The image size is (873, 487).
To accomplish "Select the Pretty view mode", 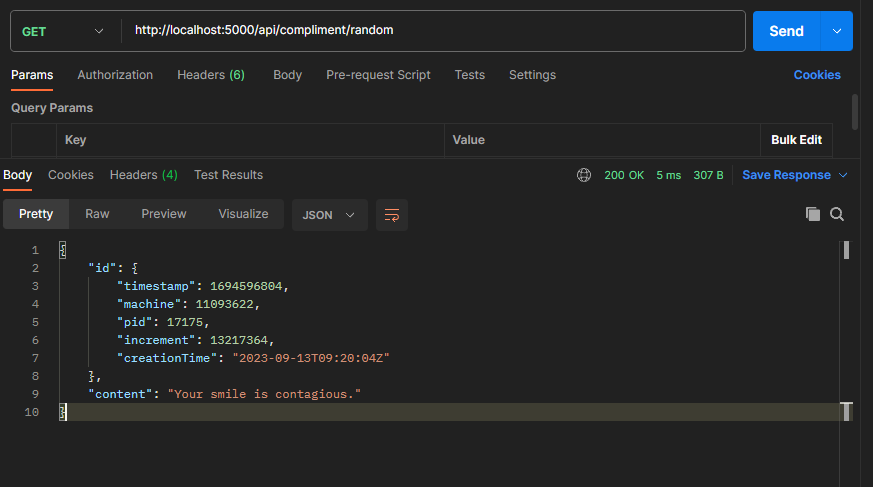I will [x=36, y=214].
